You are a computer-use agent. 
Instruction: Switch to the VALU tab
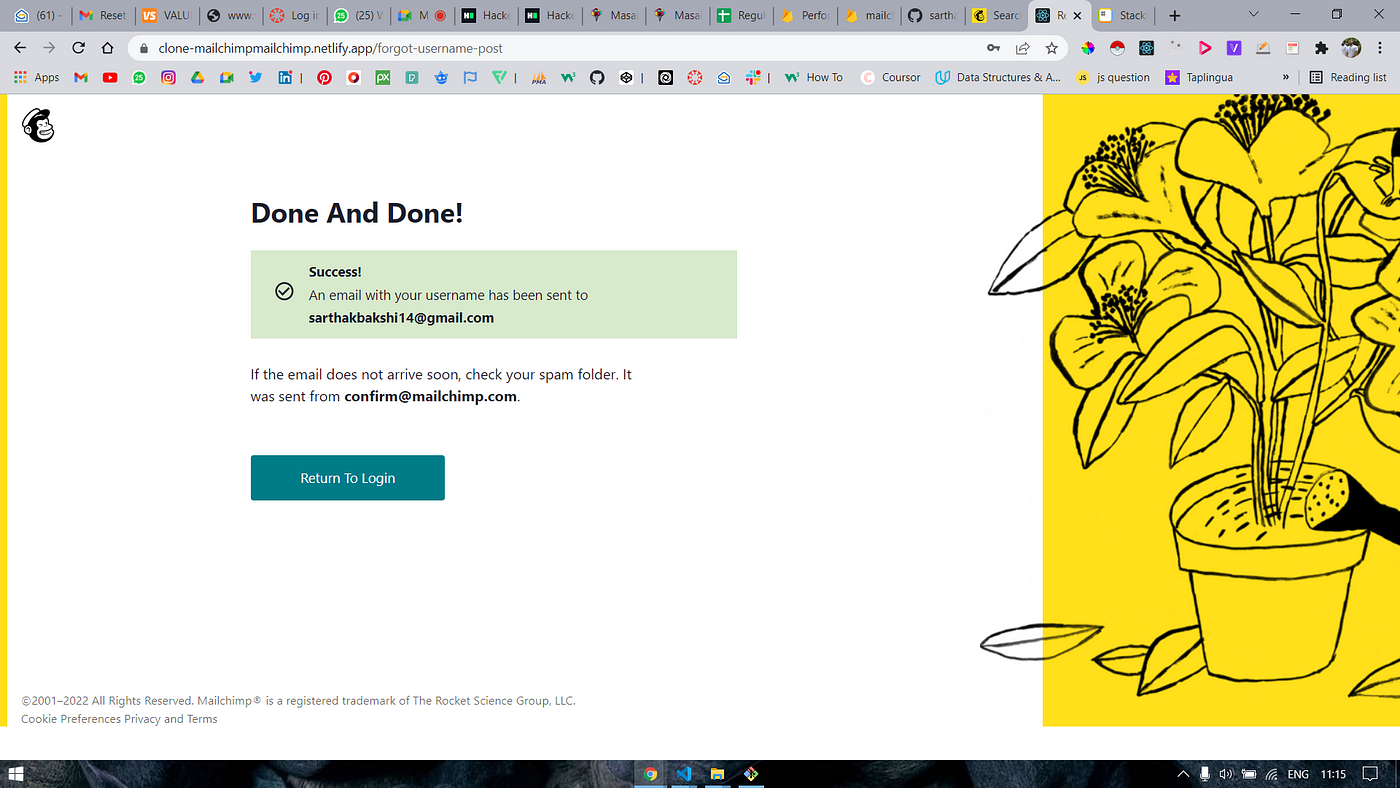click(x=166, y=15)
